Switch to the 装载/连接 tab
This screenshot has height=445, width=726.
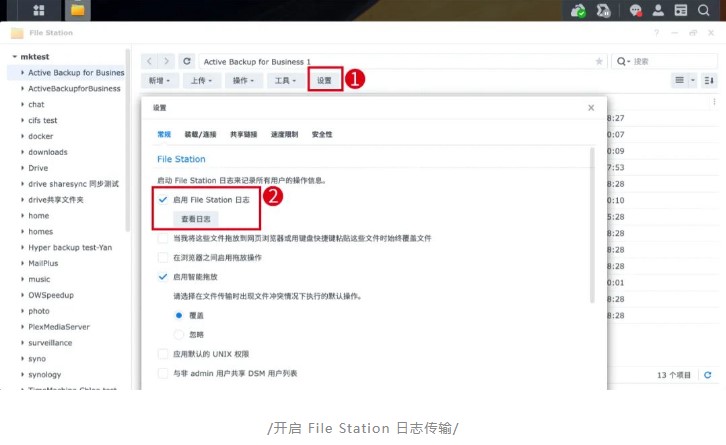tap(200, 134)
